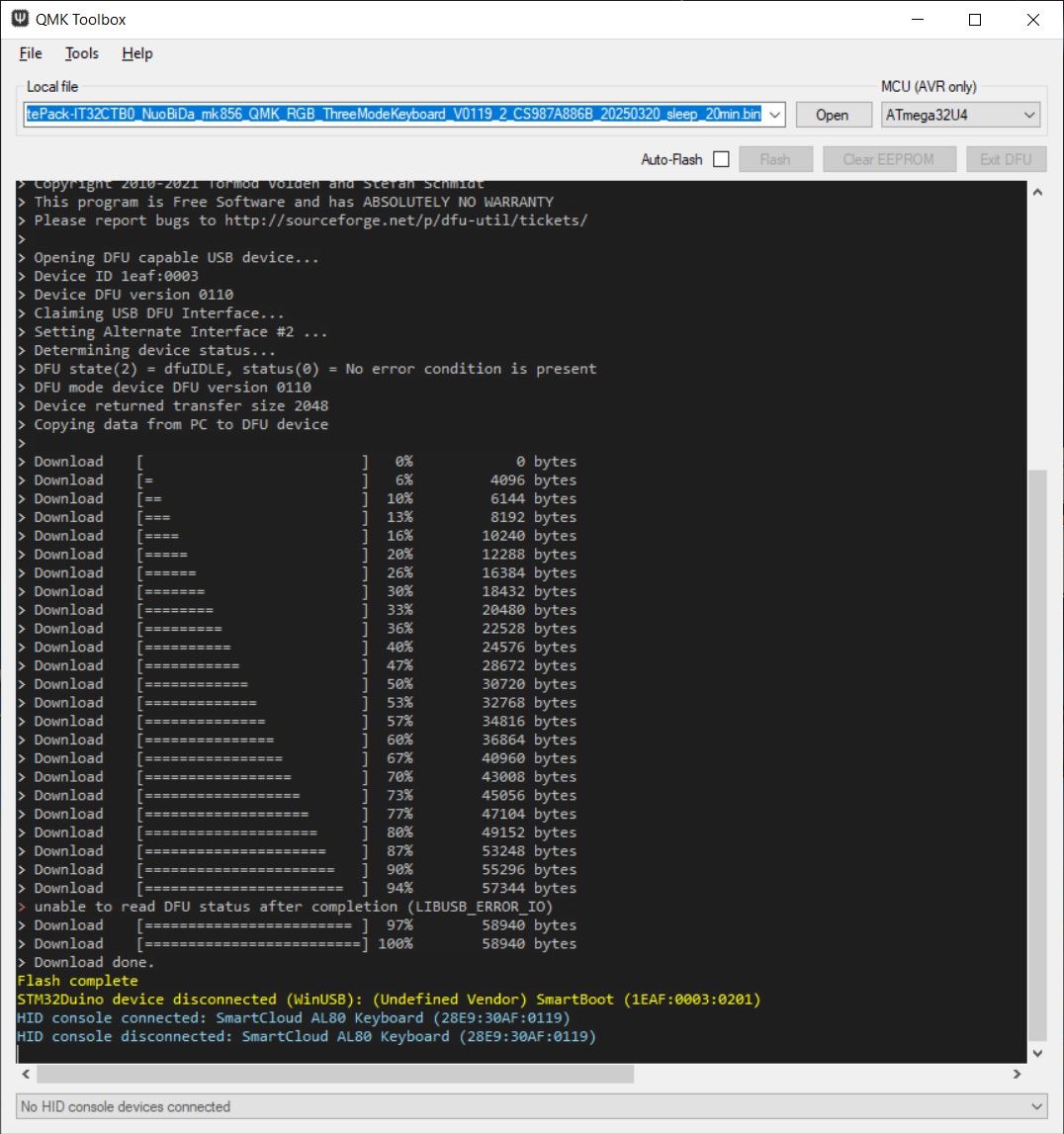The width and height of the screenshot is (1064, 1134).
Task: Click the log's scroll up arrow
Action: (x=1037, y=193)
